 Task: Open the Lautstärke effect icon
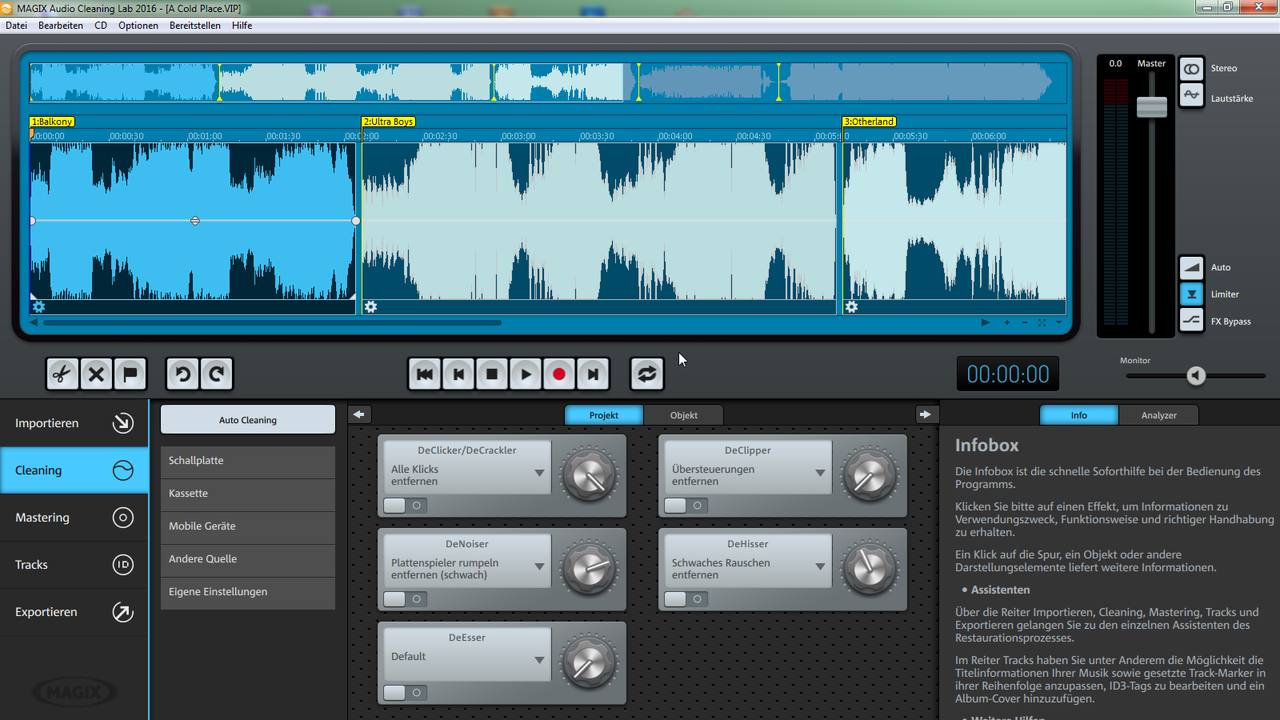tap(1191, 96)
